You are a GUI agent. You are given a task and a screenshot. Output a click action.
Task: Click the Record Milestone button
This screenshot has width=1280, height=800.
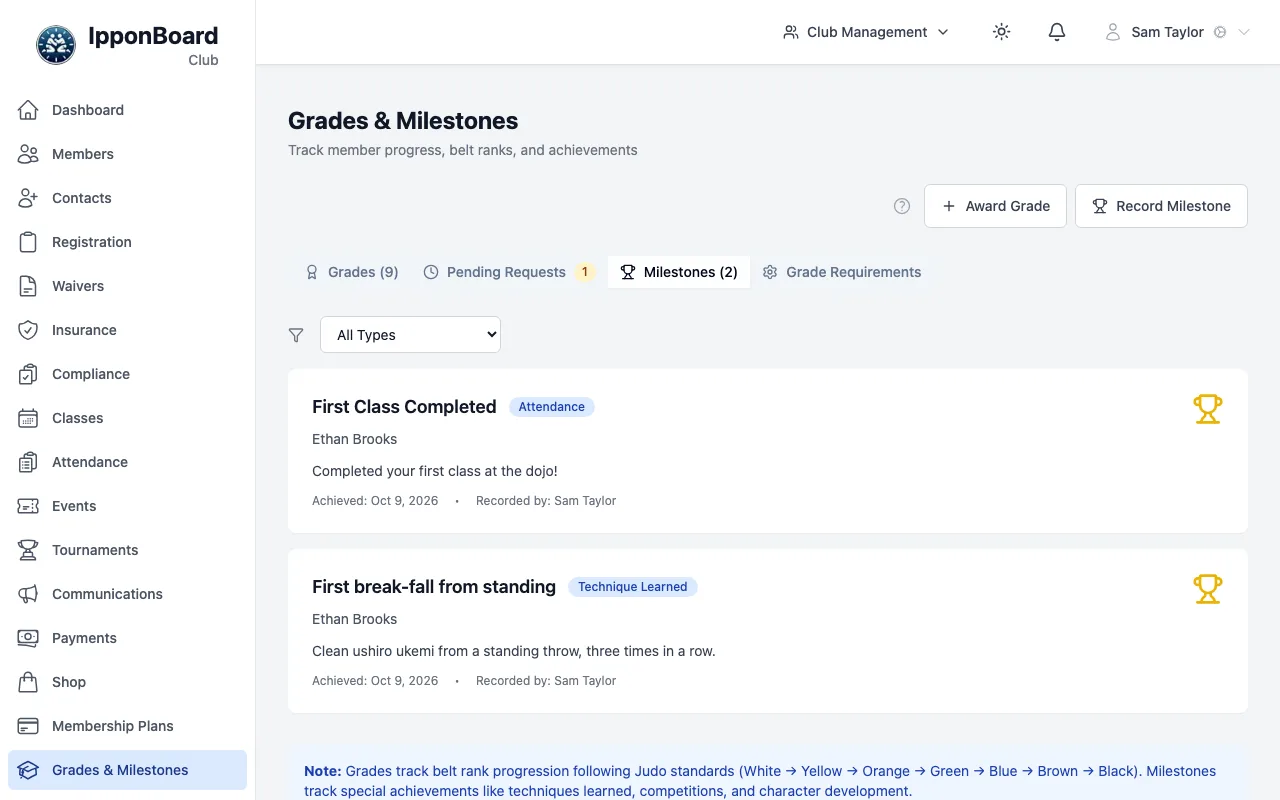pyautogui.click(x=1161, y=206)
